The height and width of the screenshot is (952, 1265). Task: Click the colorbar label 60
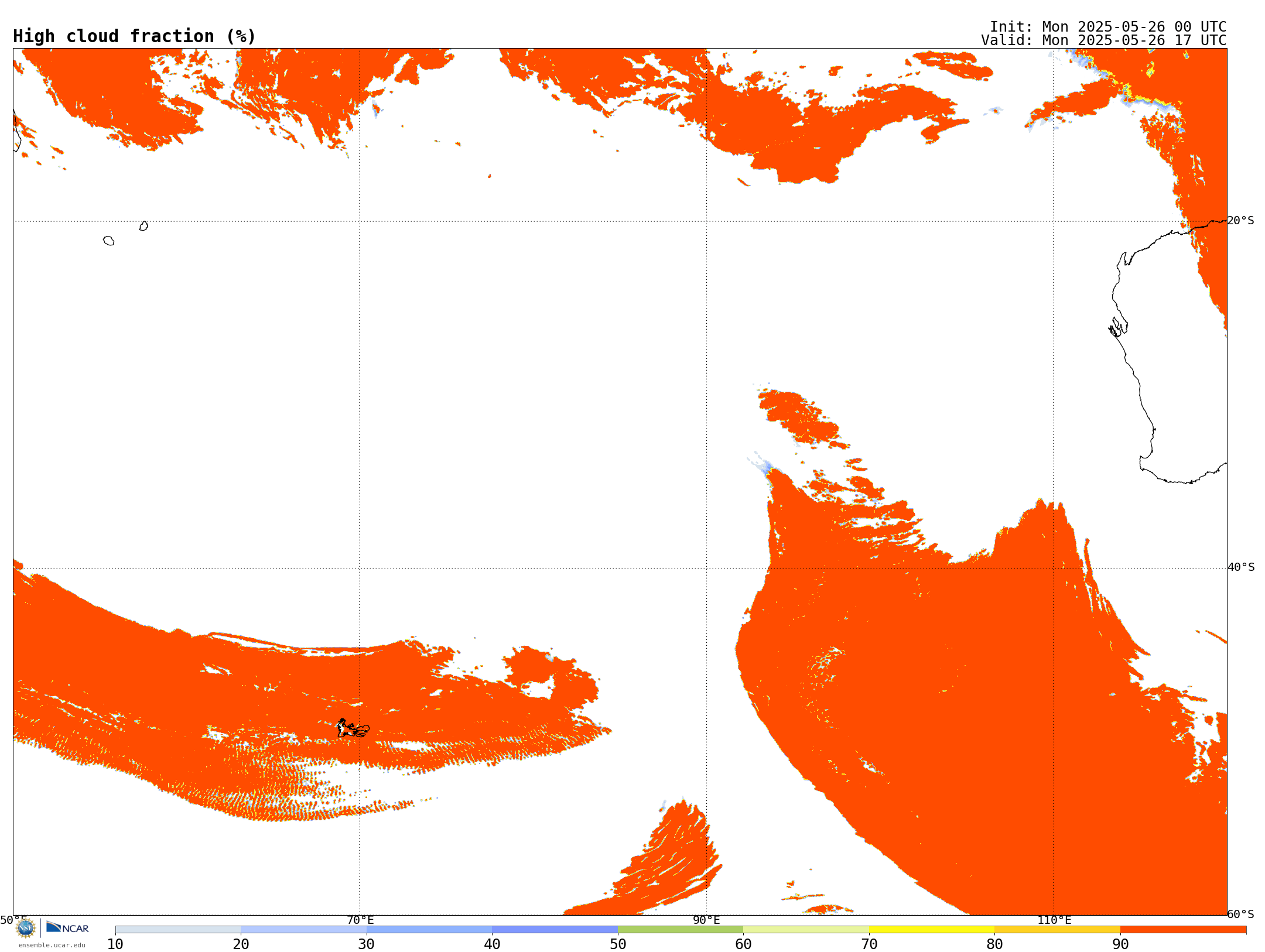pyautogui.click(x=743, y=944)
